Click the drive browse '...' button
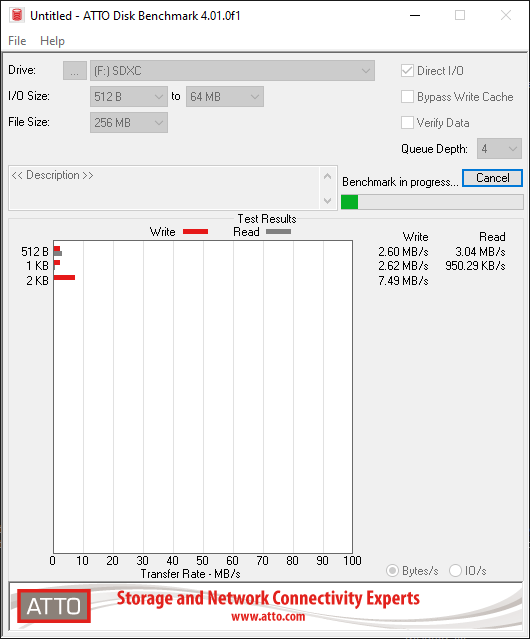Image resolution: width=530 pixels, height=639 pixels. (75, 71)
